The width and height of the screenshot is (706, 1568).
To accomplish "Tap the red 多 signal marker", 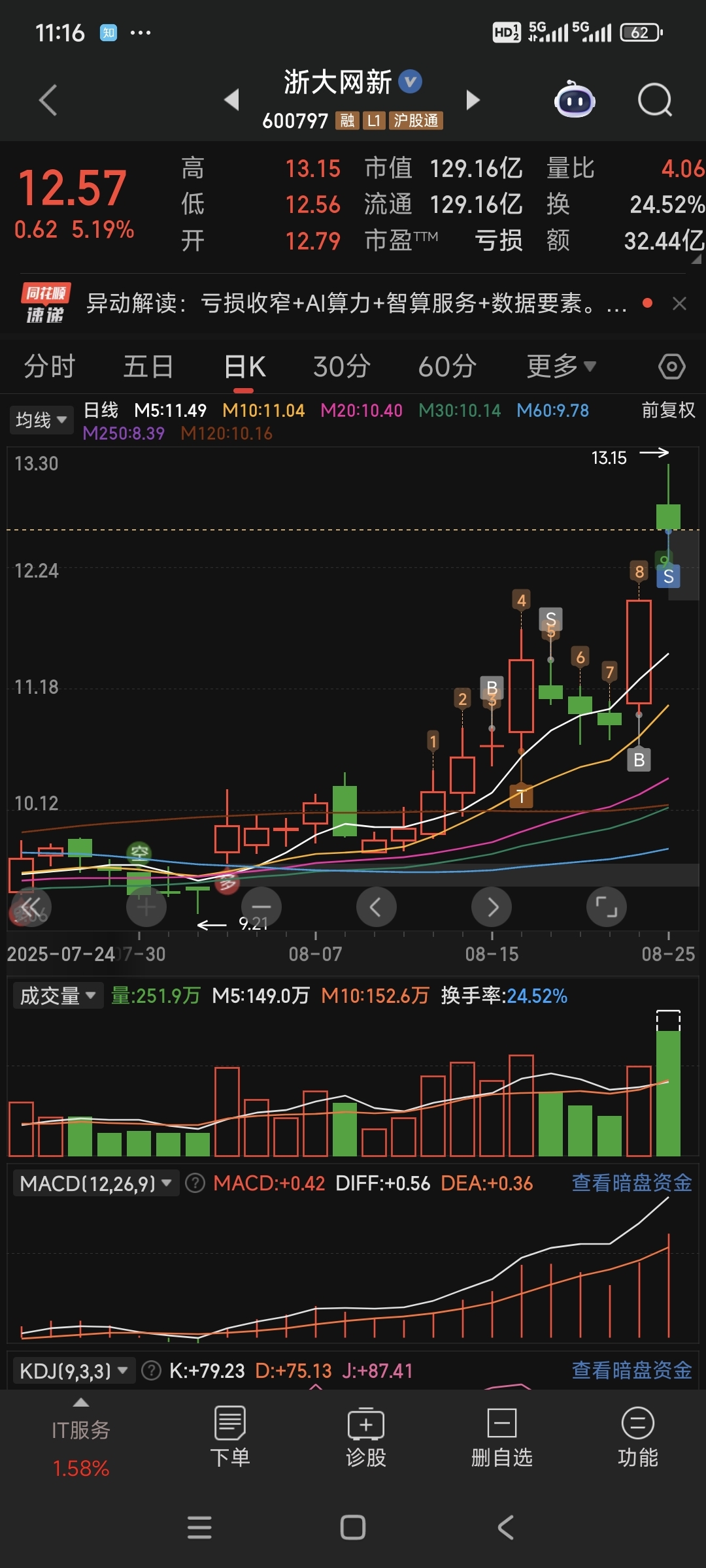I will [x=227, y=884].
